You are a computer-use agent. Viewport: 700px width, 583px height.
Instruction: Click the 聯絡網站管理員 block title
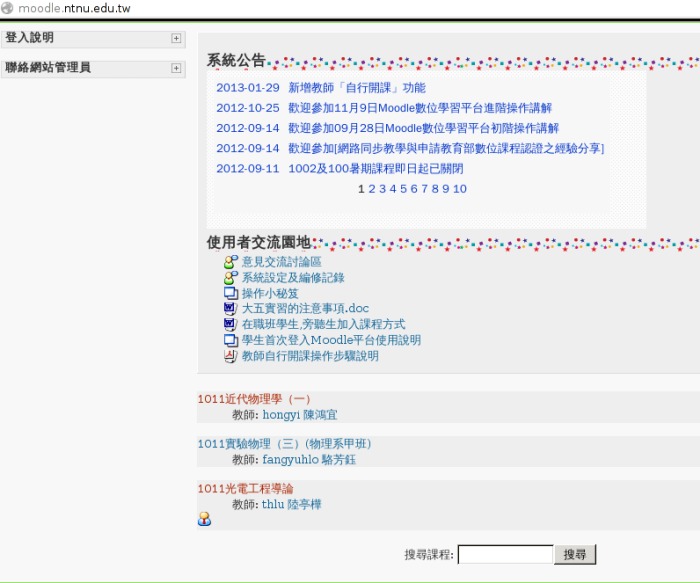[x=48, y=67]
